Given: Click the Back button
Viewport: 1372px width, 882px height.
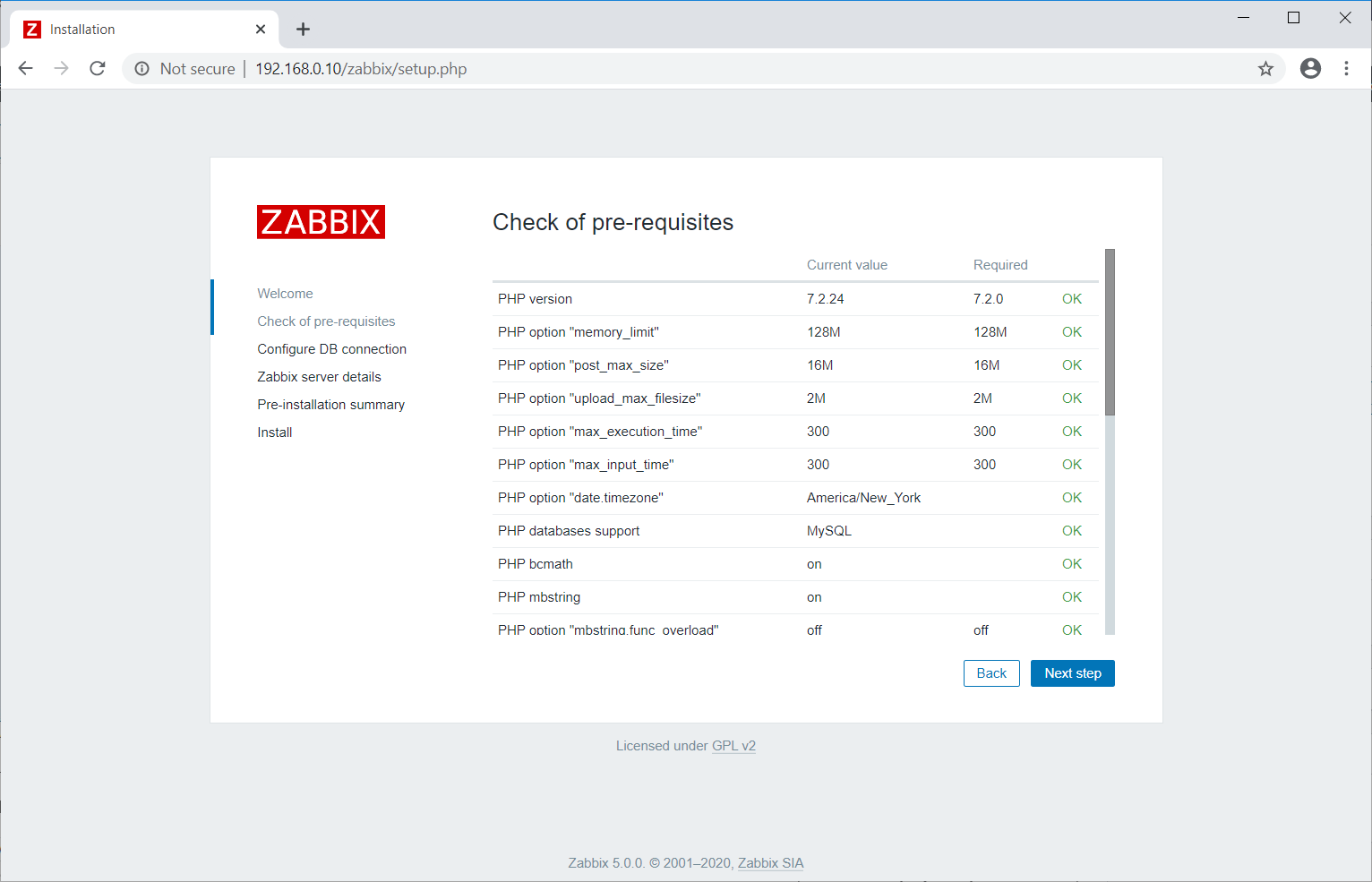Looking at the screenshot, I should point(991,673).
